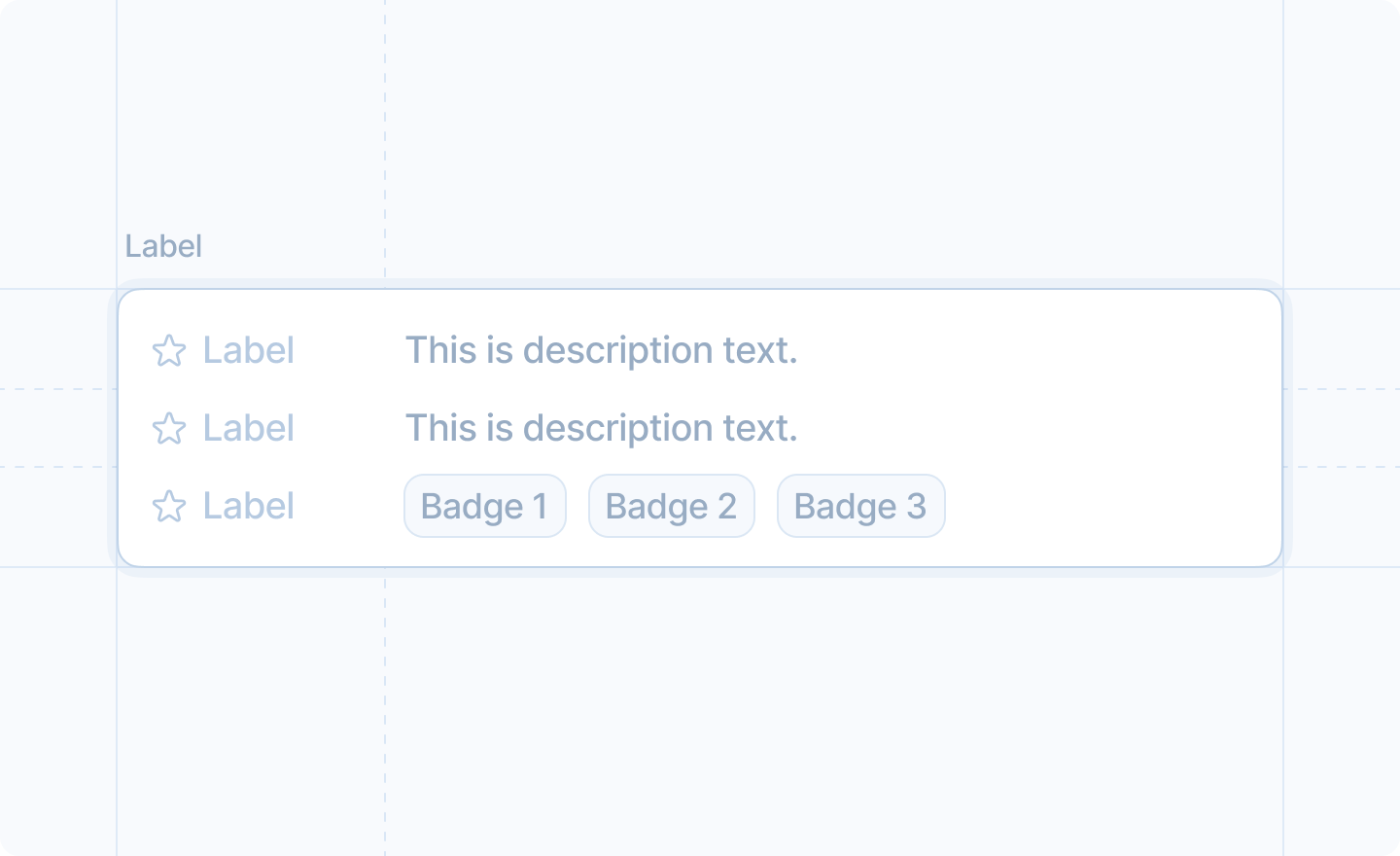Image resolution: width=1400 pixels, height=856 pixels.
Task: Click the second row's description text
Action: [x=601, y=429]
